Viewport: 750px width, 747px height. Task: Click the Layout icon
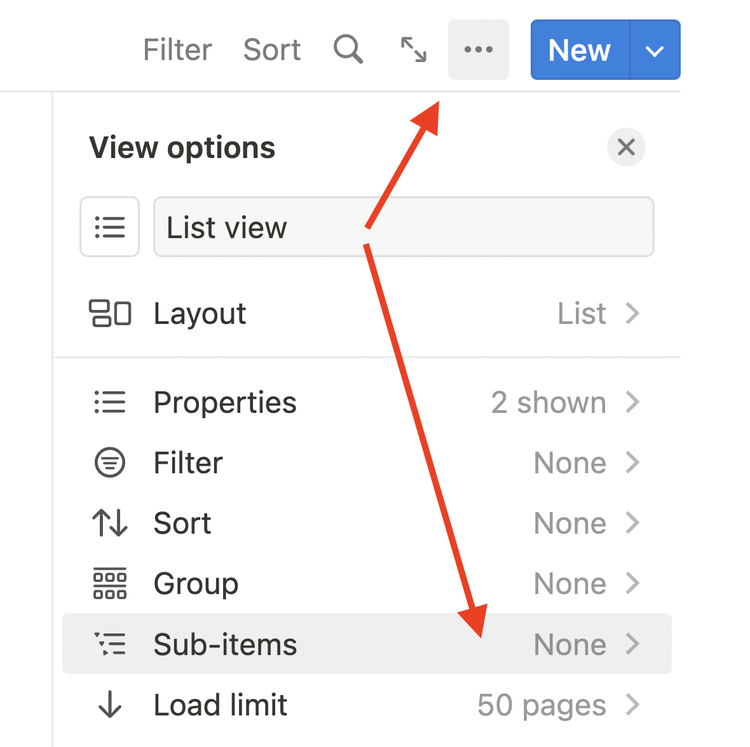click(110, 313)
